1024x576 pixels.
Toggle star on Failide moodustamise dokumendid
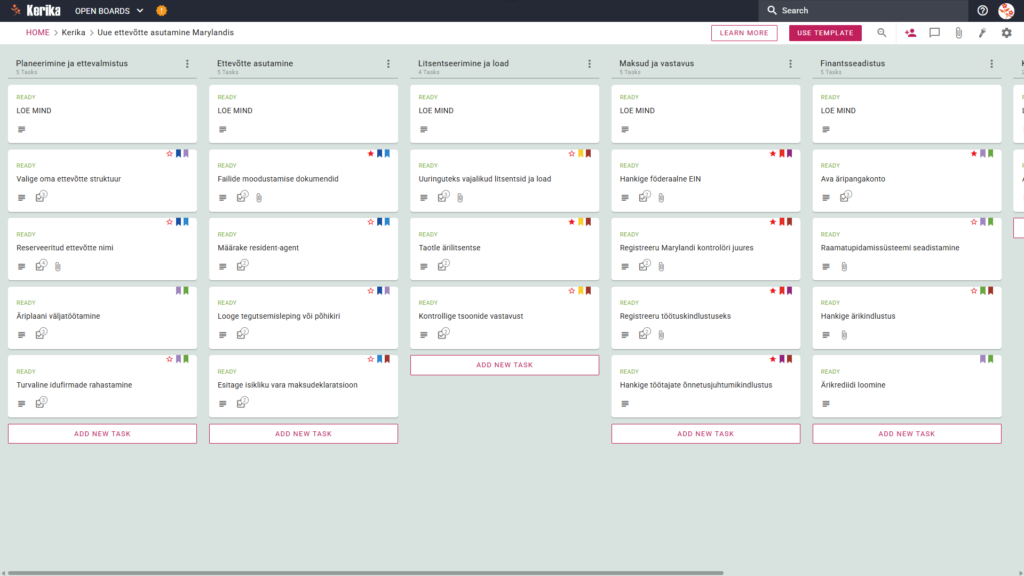click(371, 153)
